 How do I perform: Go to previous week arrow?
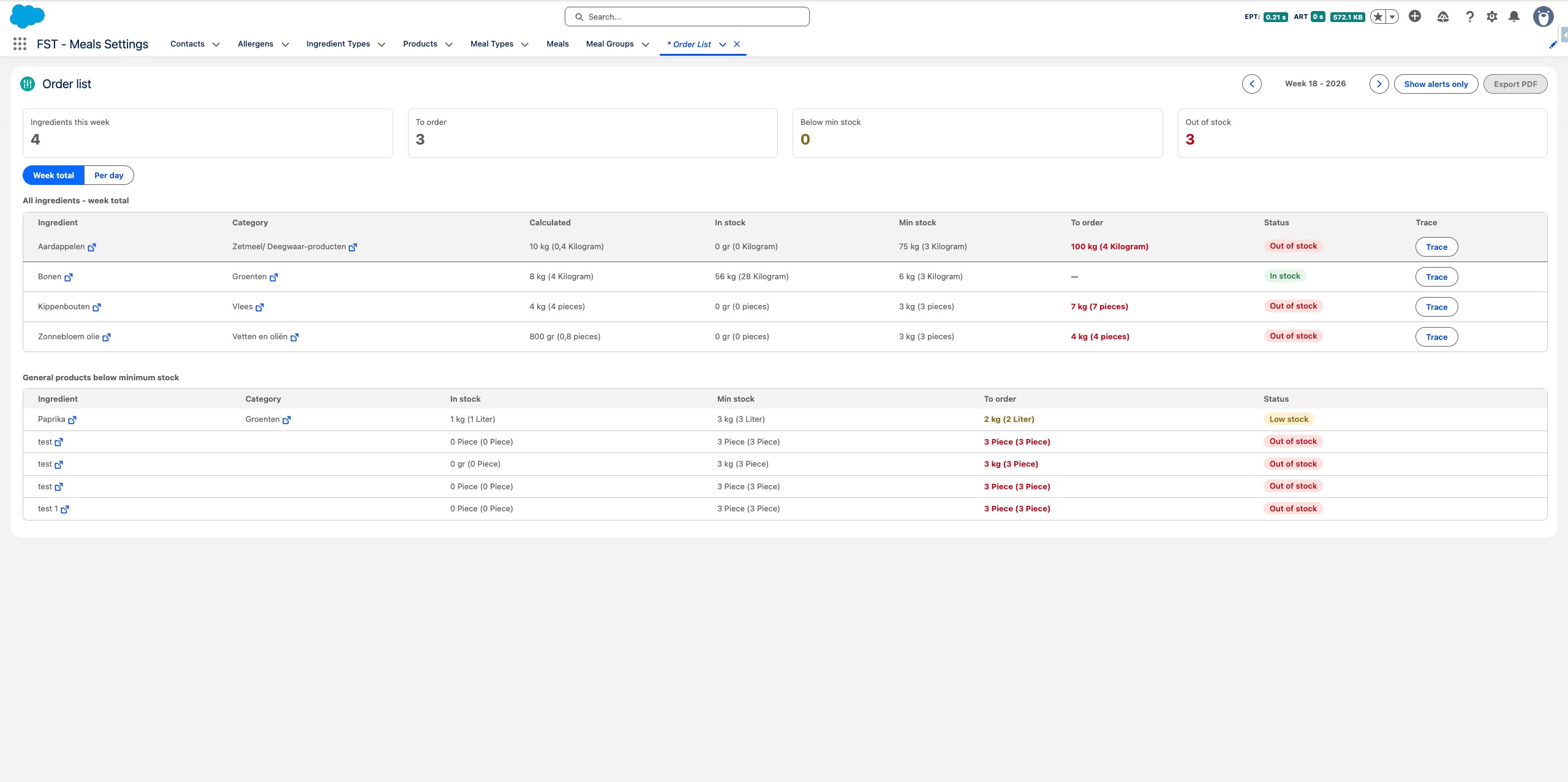tap(1251, 84)
